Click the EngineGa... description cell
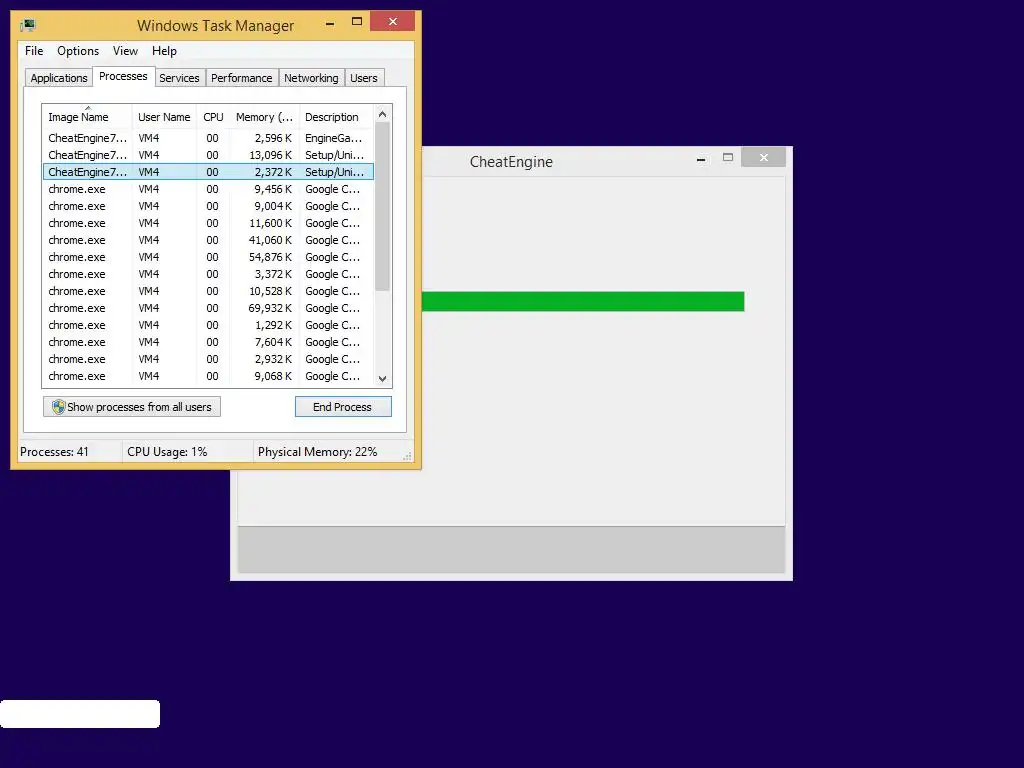This screenshot has width=1024, height=768. (333, 138)
